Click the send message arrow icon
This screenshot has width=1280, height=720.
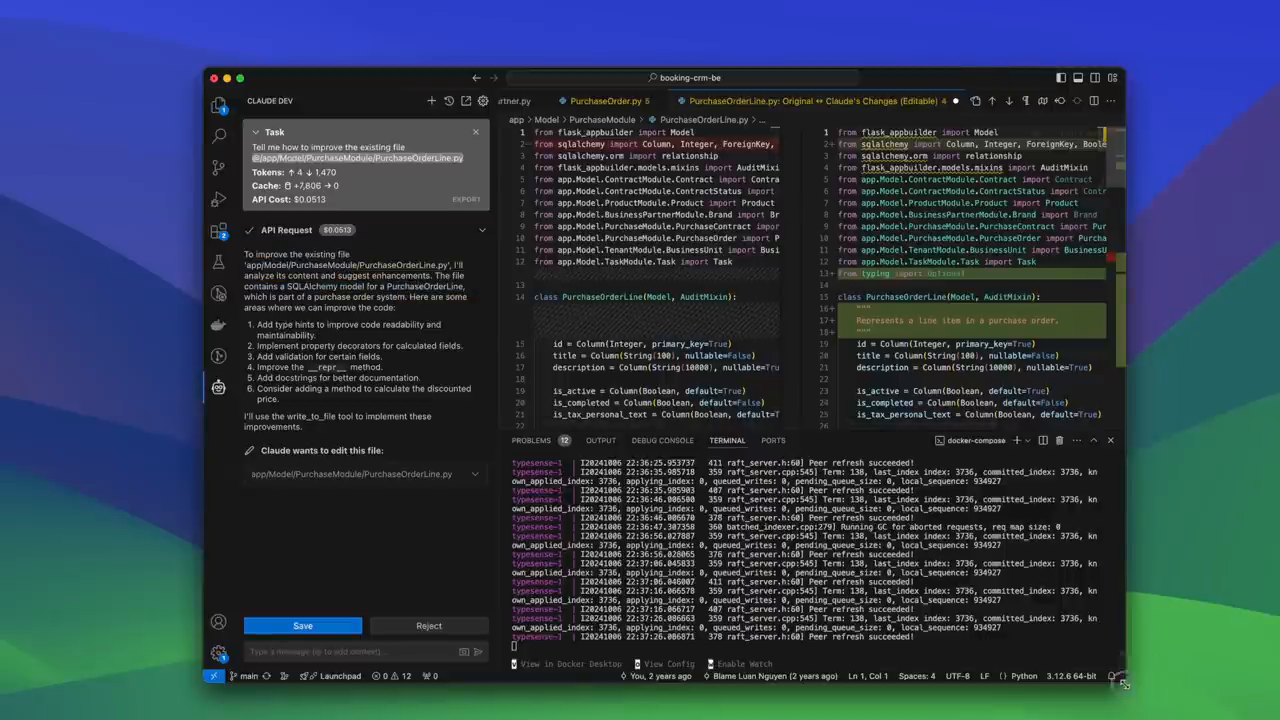pos(478,652)
